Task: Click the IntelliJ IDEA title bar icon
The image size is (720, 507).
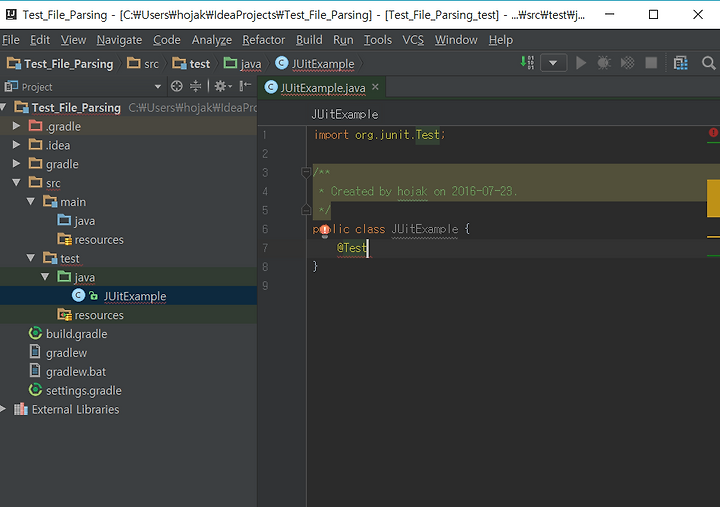Action: tap(11, 14)
